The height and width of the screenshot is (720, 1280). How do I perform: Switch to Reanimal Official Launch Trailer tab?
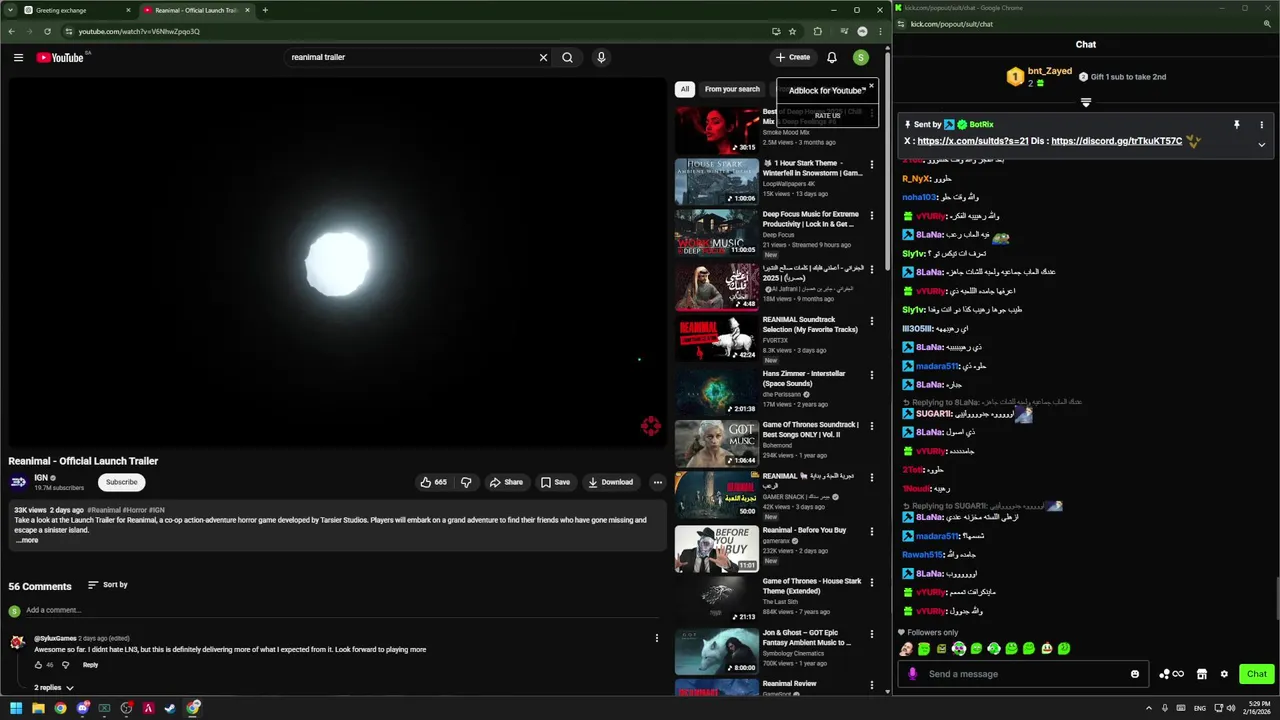(x=197, y=10)
